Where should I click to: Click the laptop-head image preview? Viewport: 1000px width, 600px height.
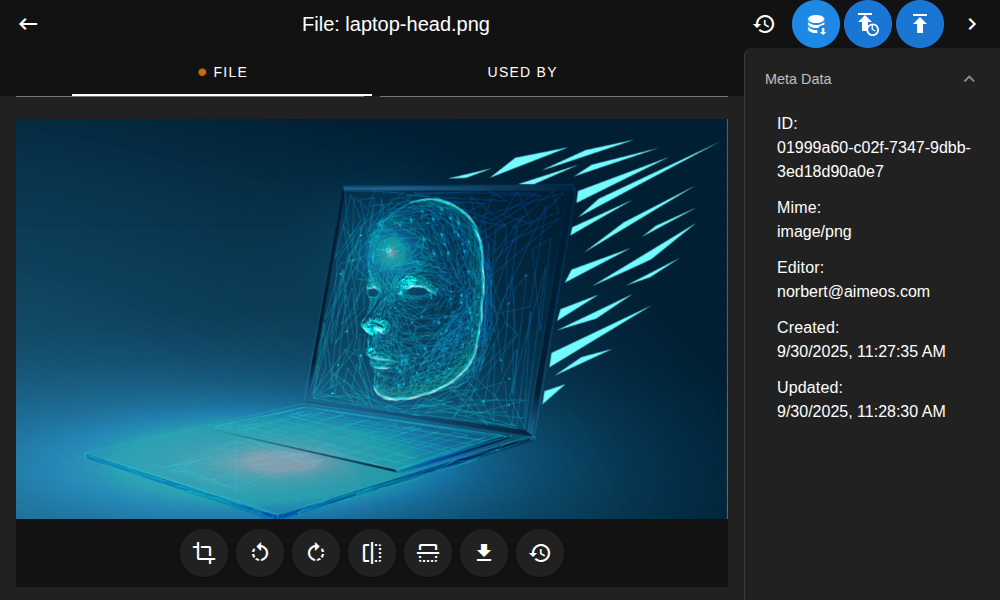pos(371,319)
